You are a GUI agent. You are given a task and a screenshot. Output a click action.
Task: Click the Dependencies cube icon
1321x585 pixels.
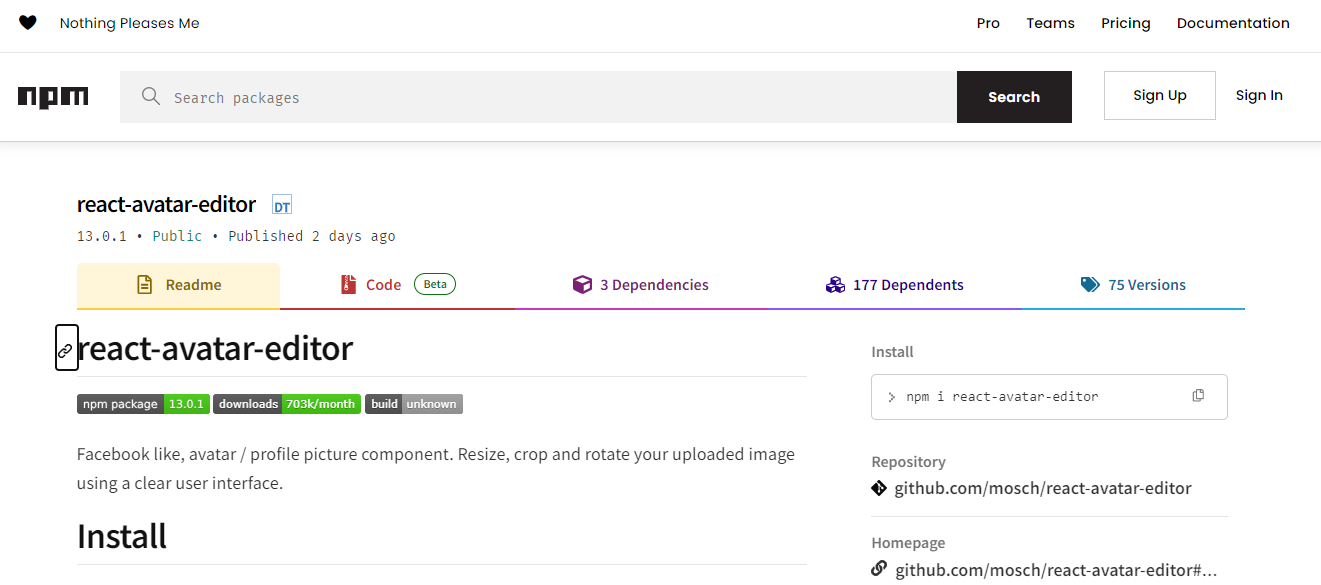pos(582,285)
